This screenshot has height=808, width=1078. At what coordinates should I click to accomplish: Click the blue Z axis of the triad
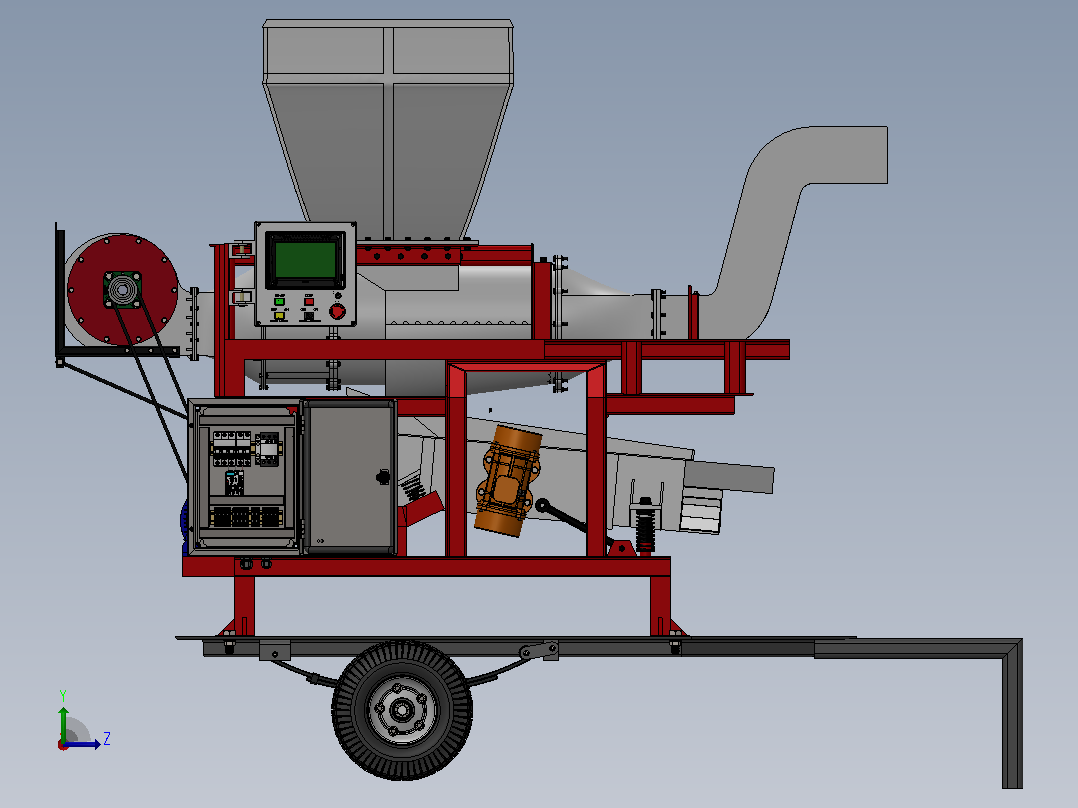click(x=83, y=744)
